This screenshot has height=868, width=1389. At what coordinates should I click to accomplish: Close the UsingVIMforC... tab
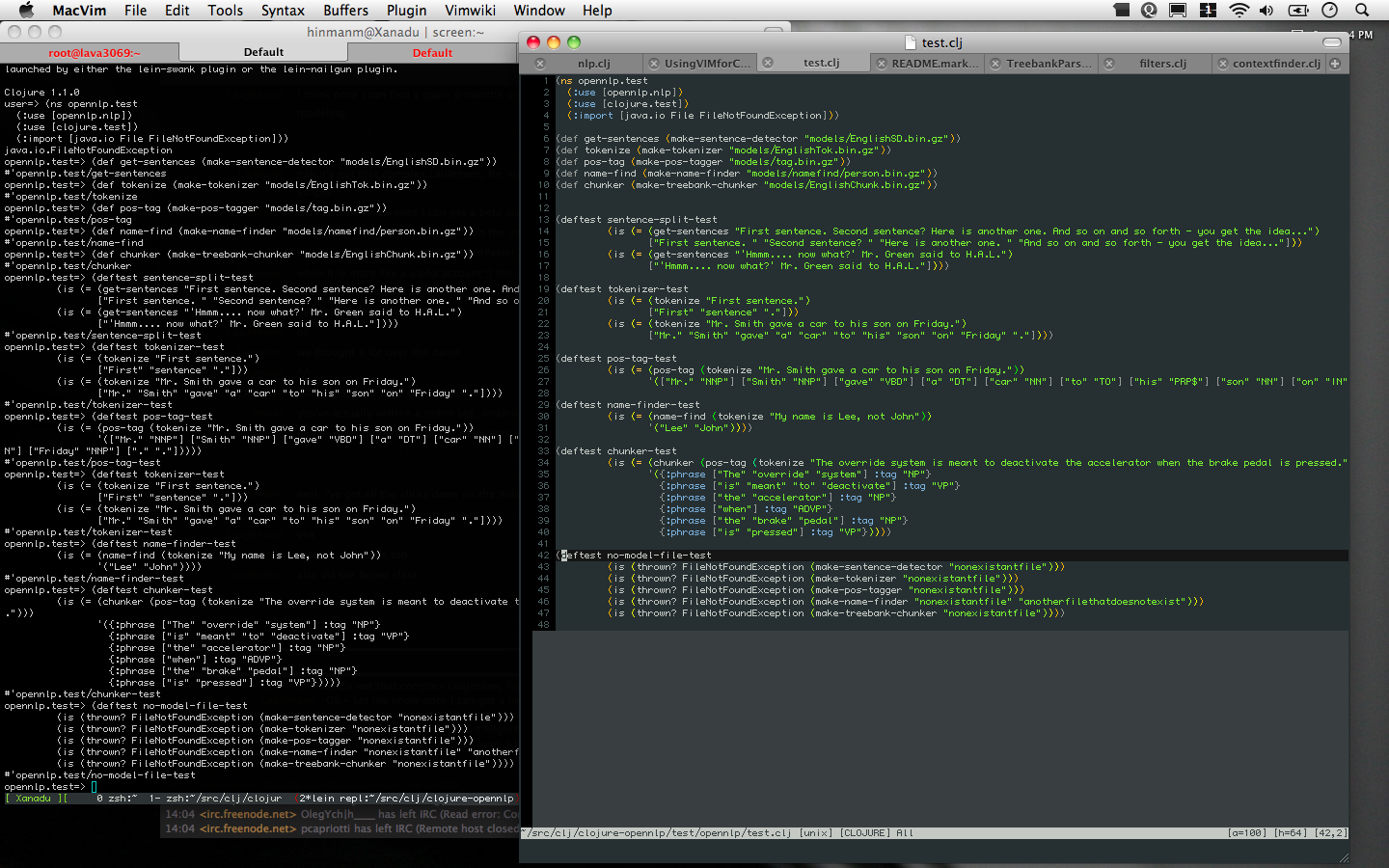(654, 64)
